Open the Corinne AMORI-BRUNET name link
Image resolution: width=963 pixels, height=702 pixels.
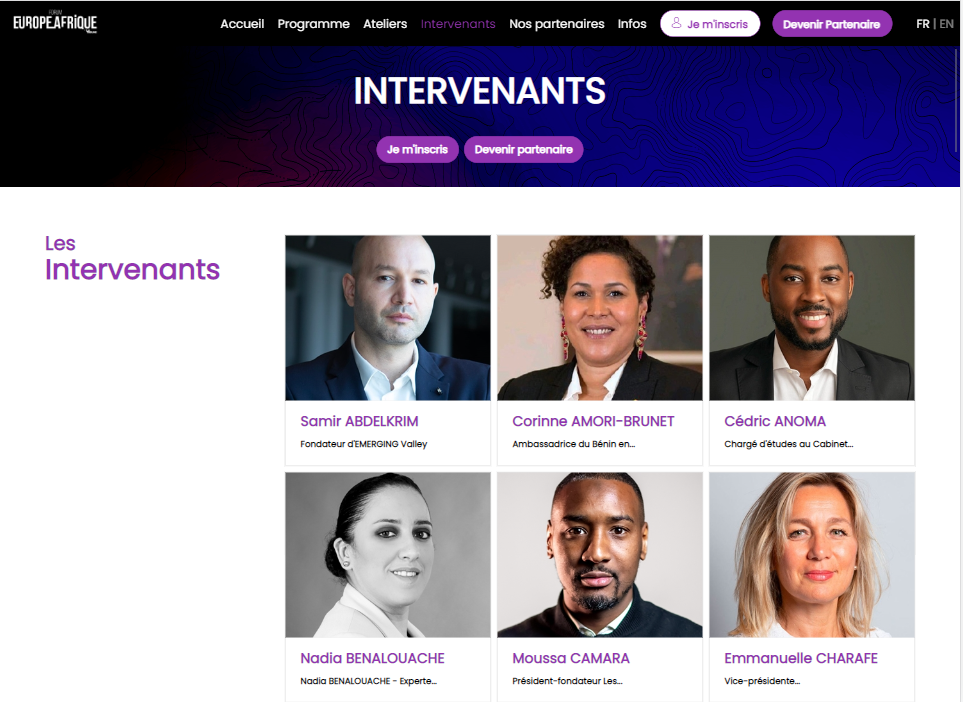coord(593,421)
